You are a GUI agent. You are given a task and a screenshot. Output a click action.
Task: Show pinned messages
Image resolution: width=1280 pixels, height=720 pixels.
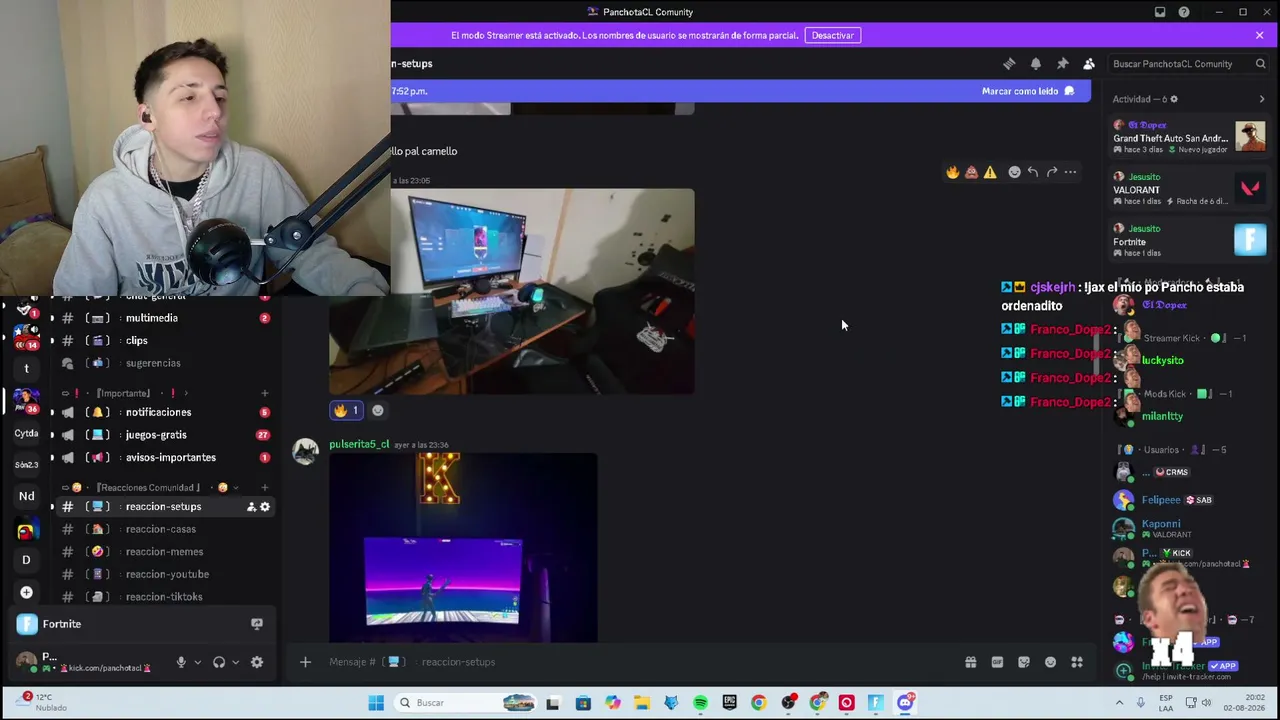(1062, 64)
